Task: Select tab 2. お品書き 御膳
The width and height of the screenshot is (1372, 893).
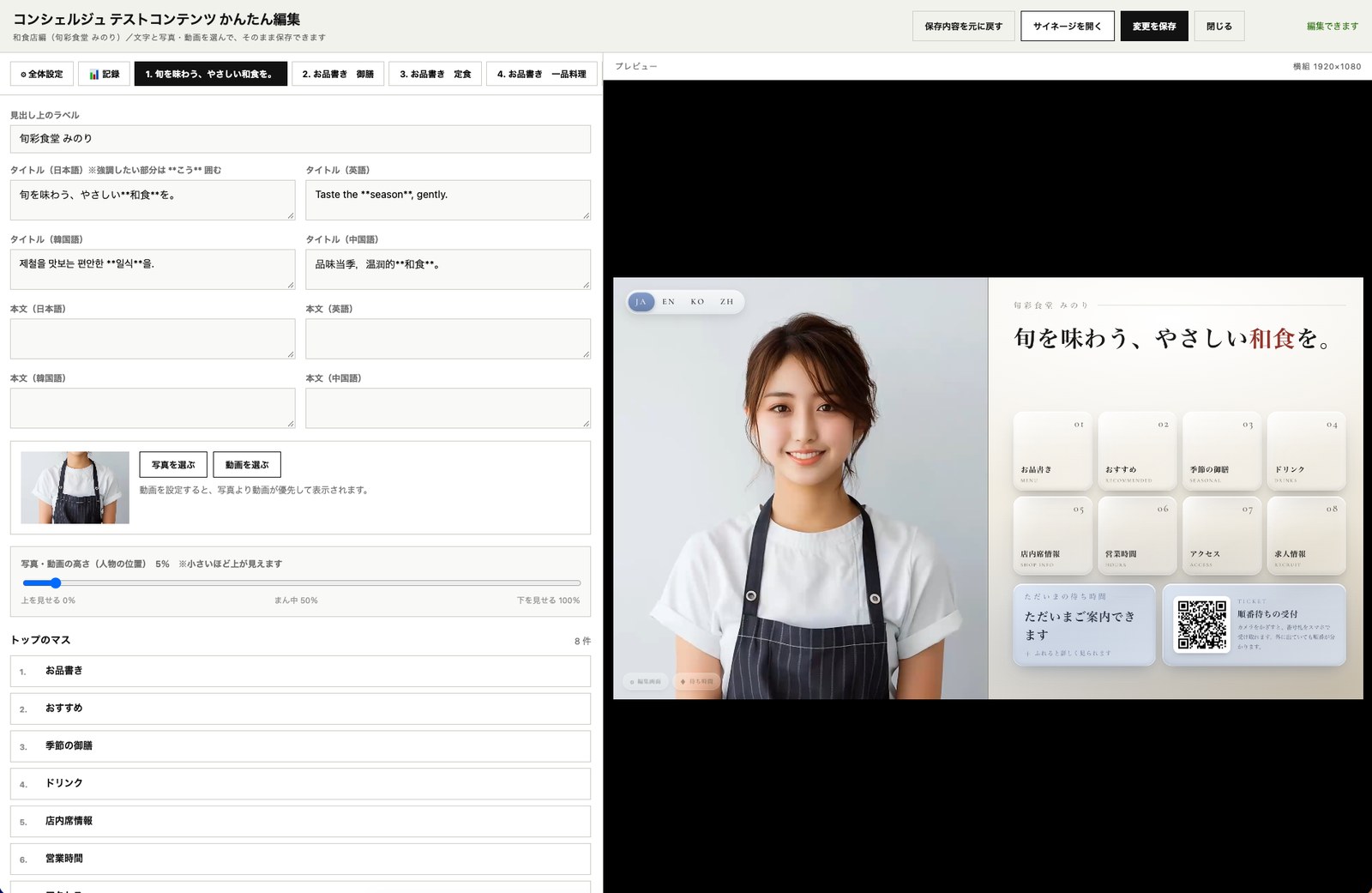Action: click(338, 74)
